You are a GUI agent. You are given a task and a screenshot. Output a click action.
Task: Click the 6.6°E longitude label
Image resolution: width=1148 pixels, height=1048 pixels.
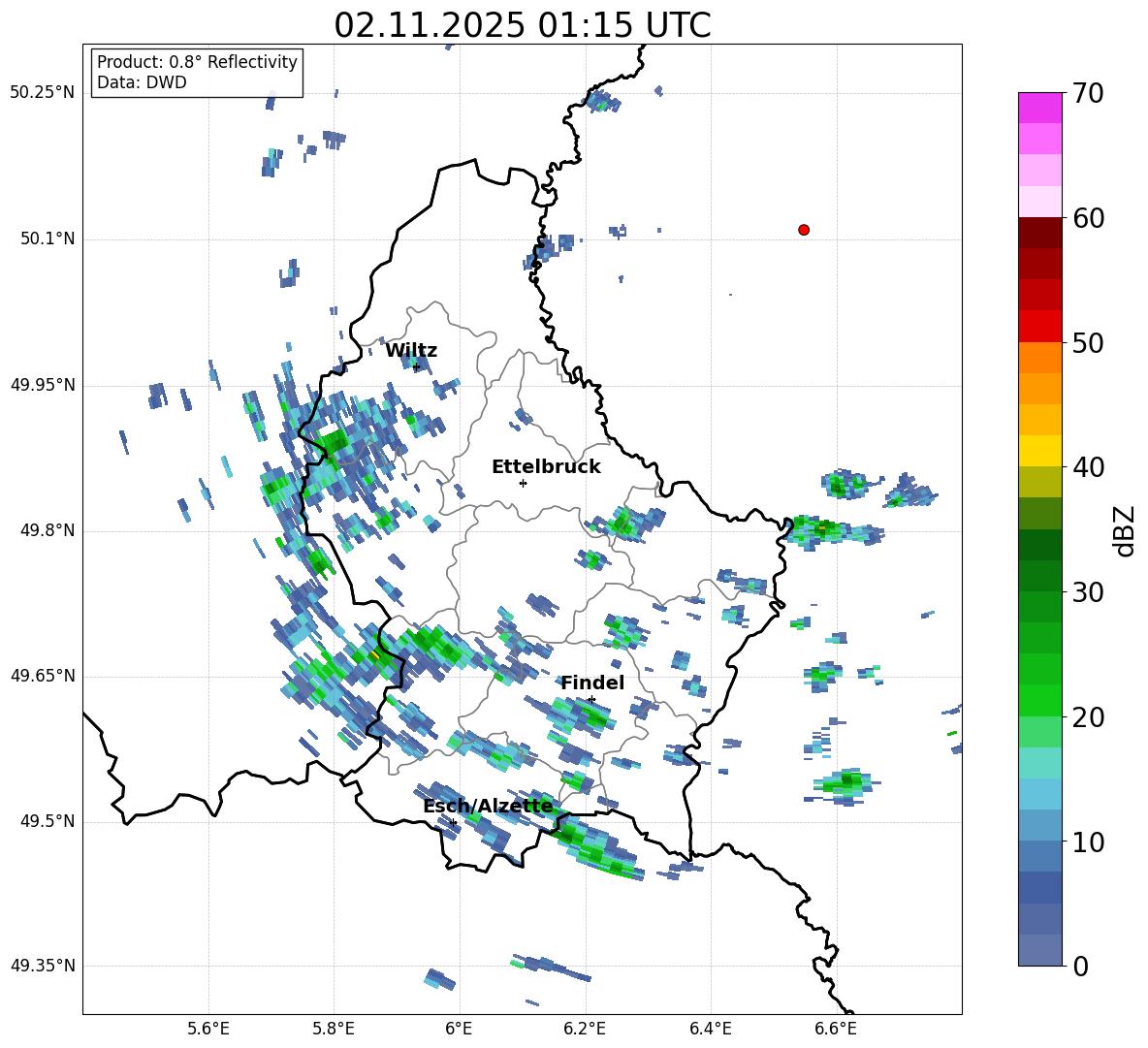click(836, 1029)
